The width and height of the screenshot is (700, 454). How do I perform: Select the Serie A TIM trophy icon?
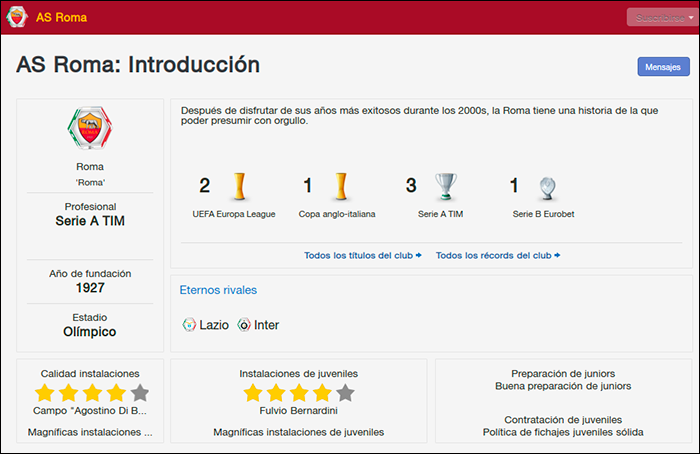point(446,186)
